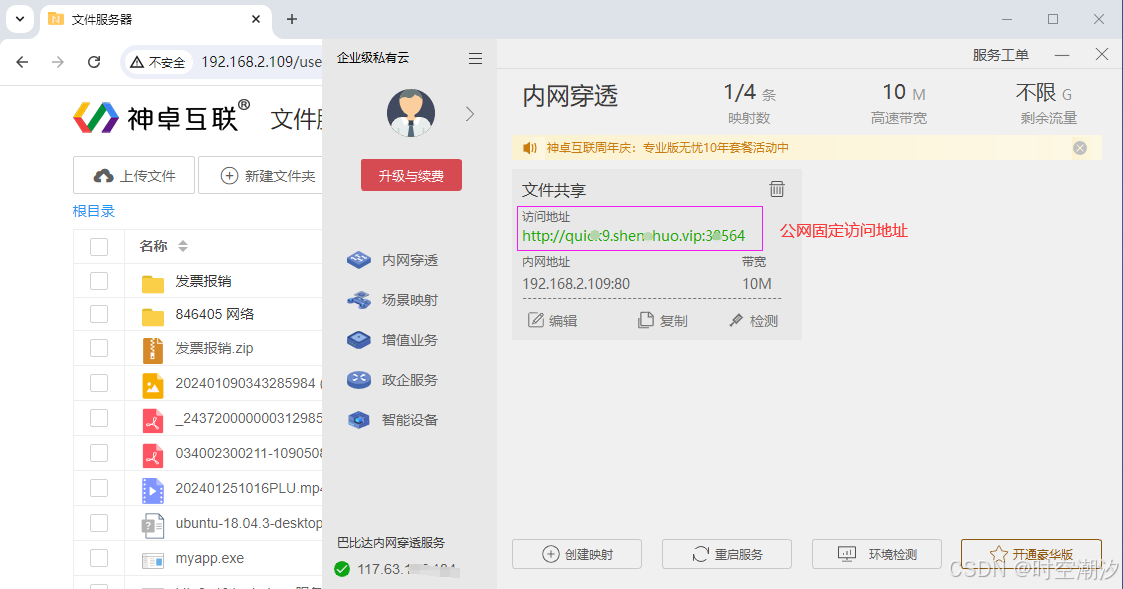The height and width of the screenshot is (589, 1123).
Task: Click the myapp.exe file name
Action: click(210, 558)
